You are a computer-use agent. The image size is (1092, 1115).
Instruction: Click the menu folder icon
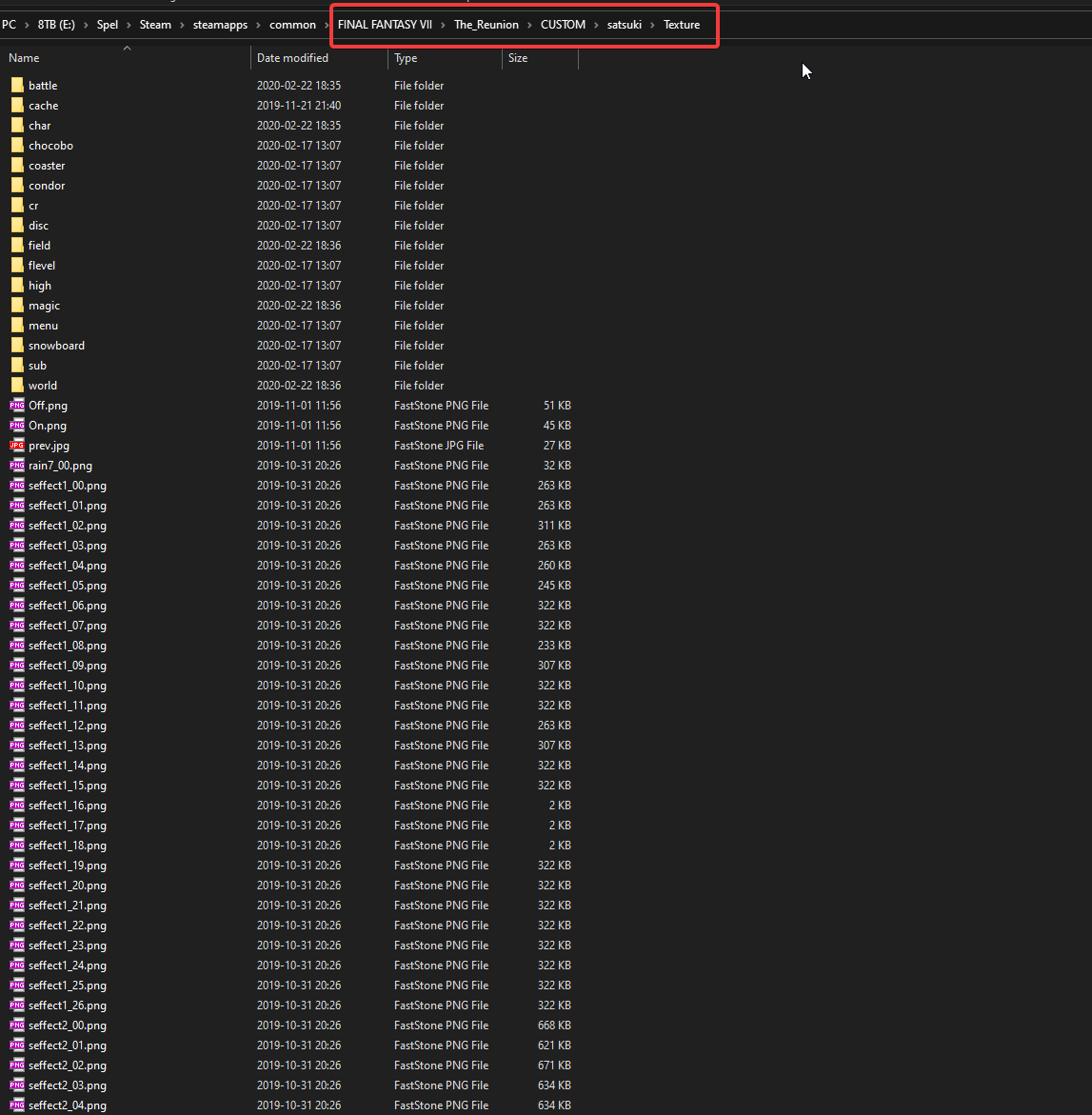pyautogui.click(x=17, y=325)
